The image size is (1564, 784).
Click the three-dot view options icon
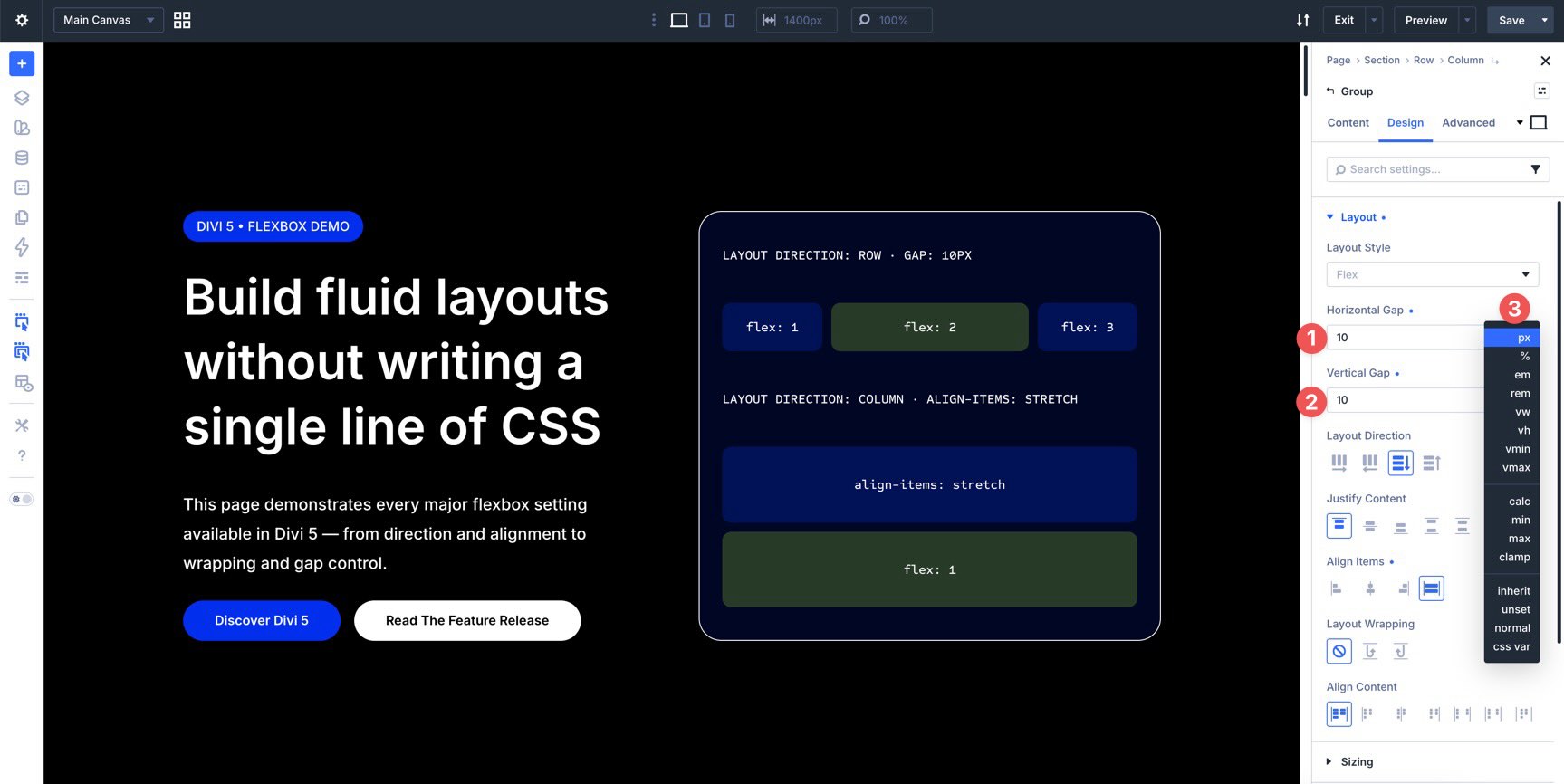coord(654,20)
